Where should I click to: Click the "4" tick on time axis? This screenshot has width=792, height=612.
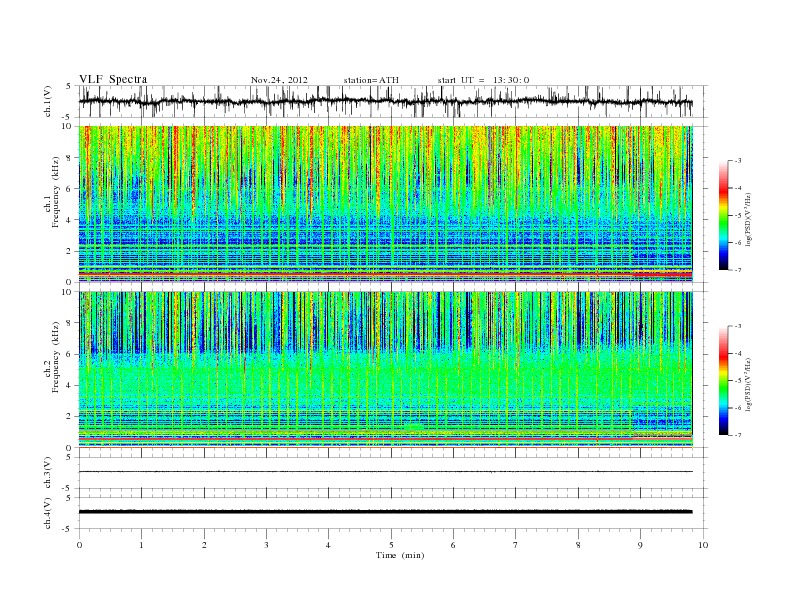coord(328,545)
